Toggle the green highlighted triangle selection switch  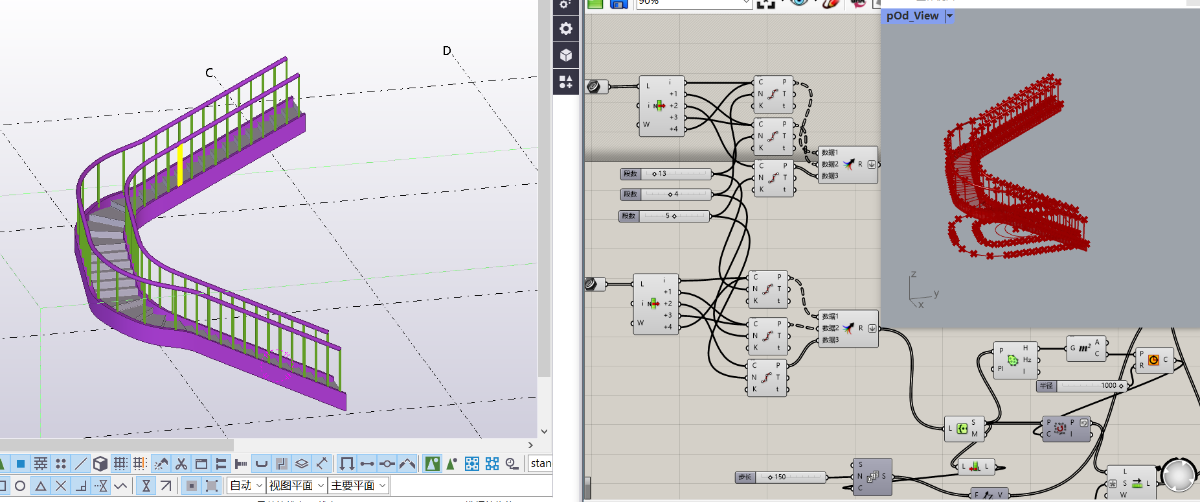(432, 464)
